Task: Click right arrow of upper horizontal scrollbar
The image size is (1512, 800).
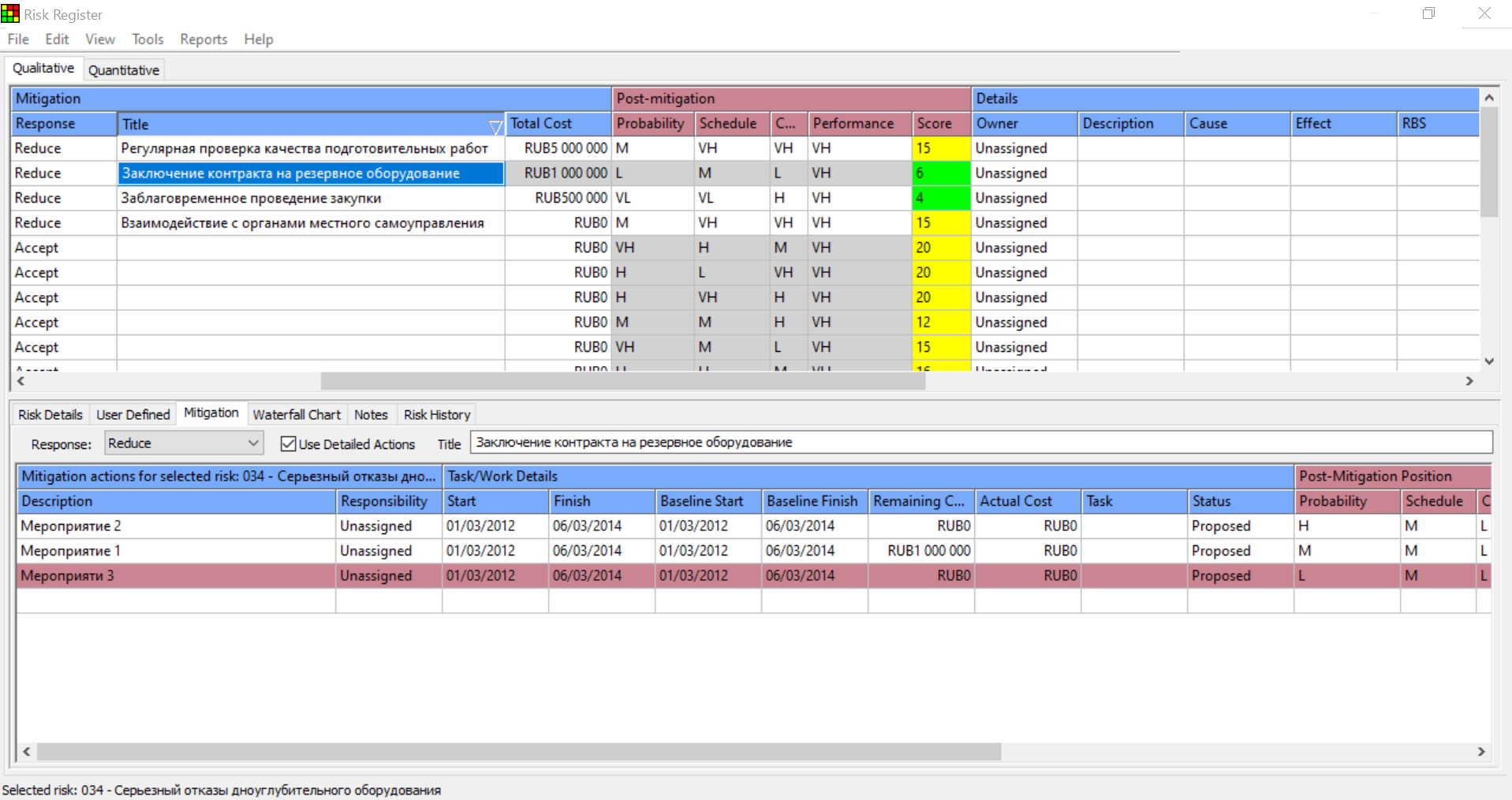Action: [x=1469, y=381]
